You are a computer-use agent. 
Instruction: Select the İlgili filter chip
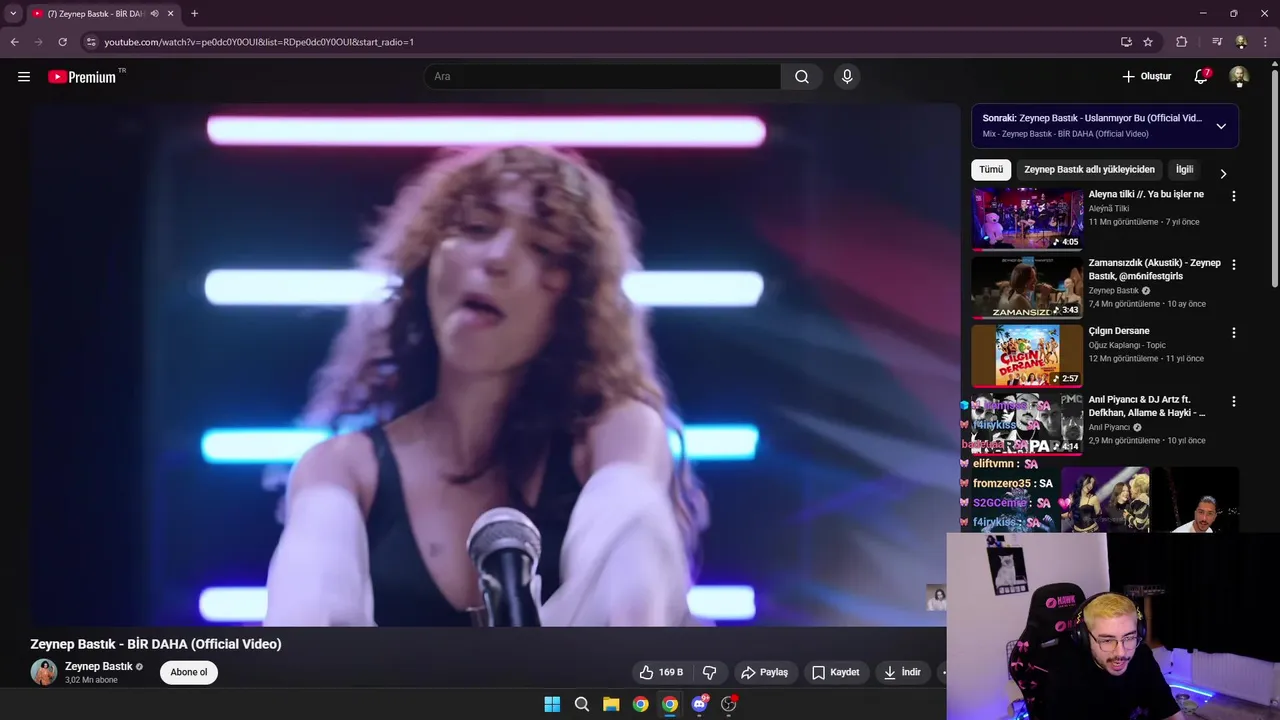pyautogui.click(x=1184, y=170)
